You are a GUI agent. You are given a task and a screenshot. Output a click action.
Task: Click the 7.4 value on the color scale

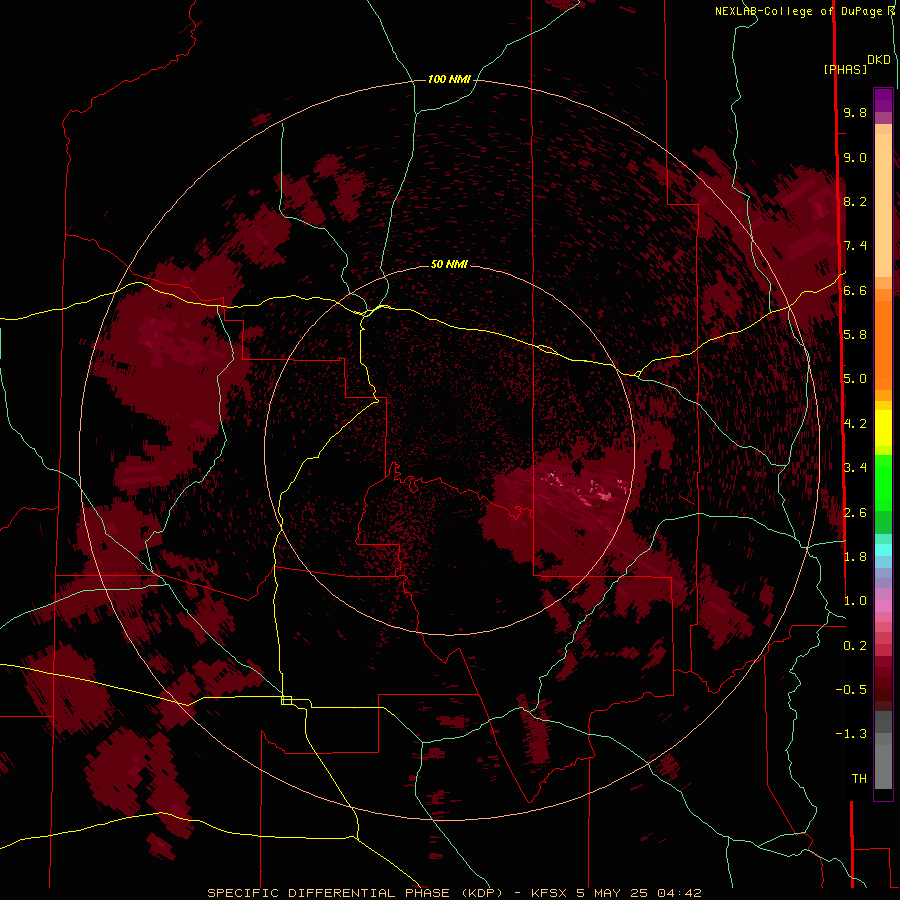click(855, 246)
